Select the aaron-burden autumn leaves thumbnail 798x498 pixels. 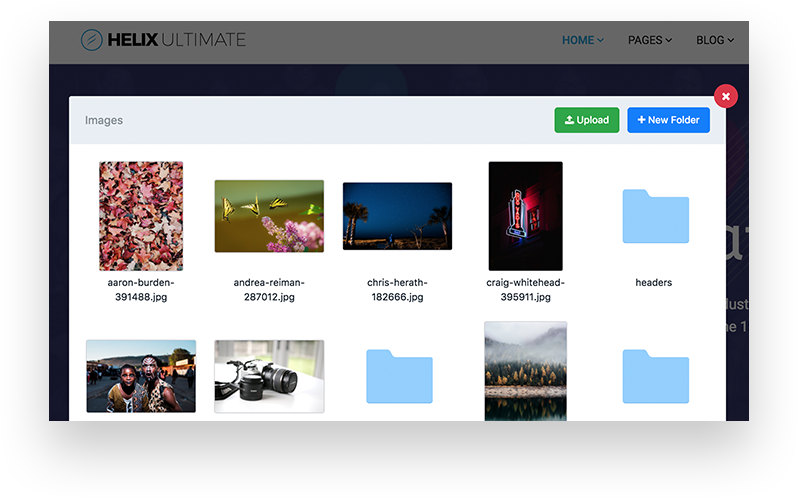[x=141, y=216]
